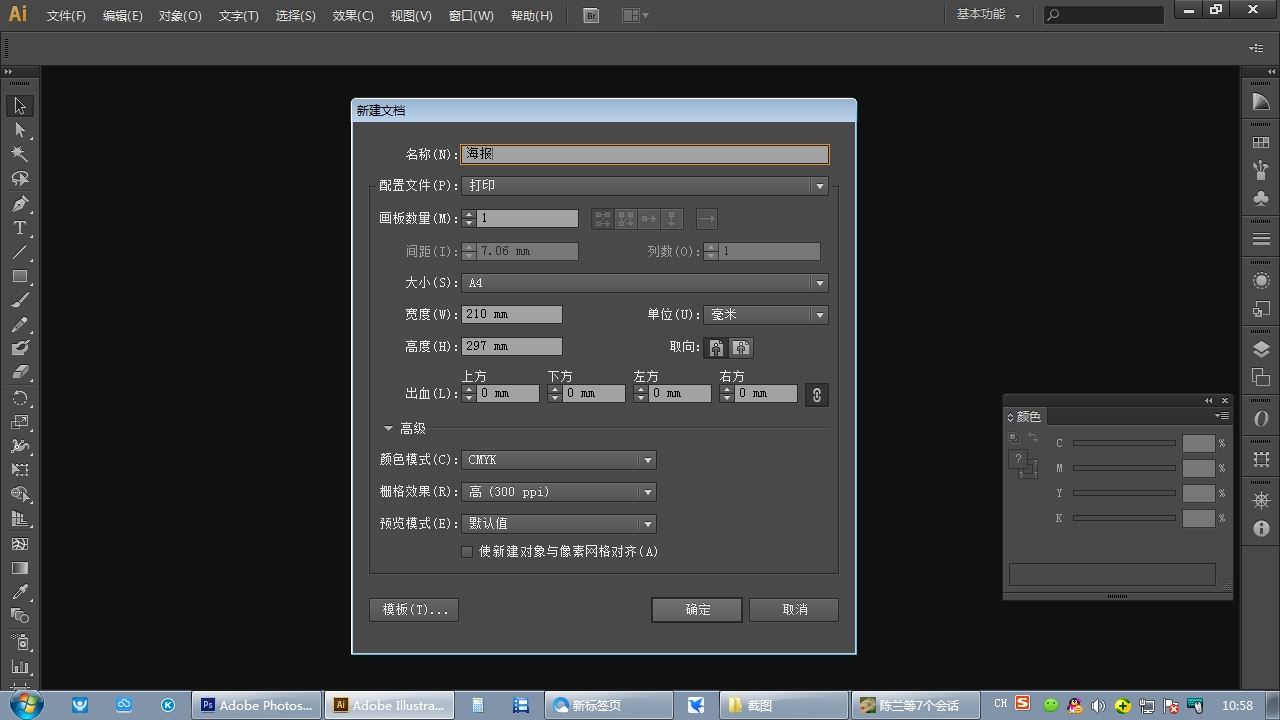This screenshot has width=1280, height=720.
Task: Select the Eyedropper tool
Action: [19, 592]
